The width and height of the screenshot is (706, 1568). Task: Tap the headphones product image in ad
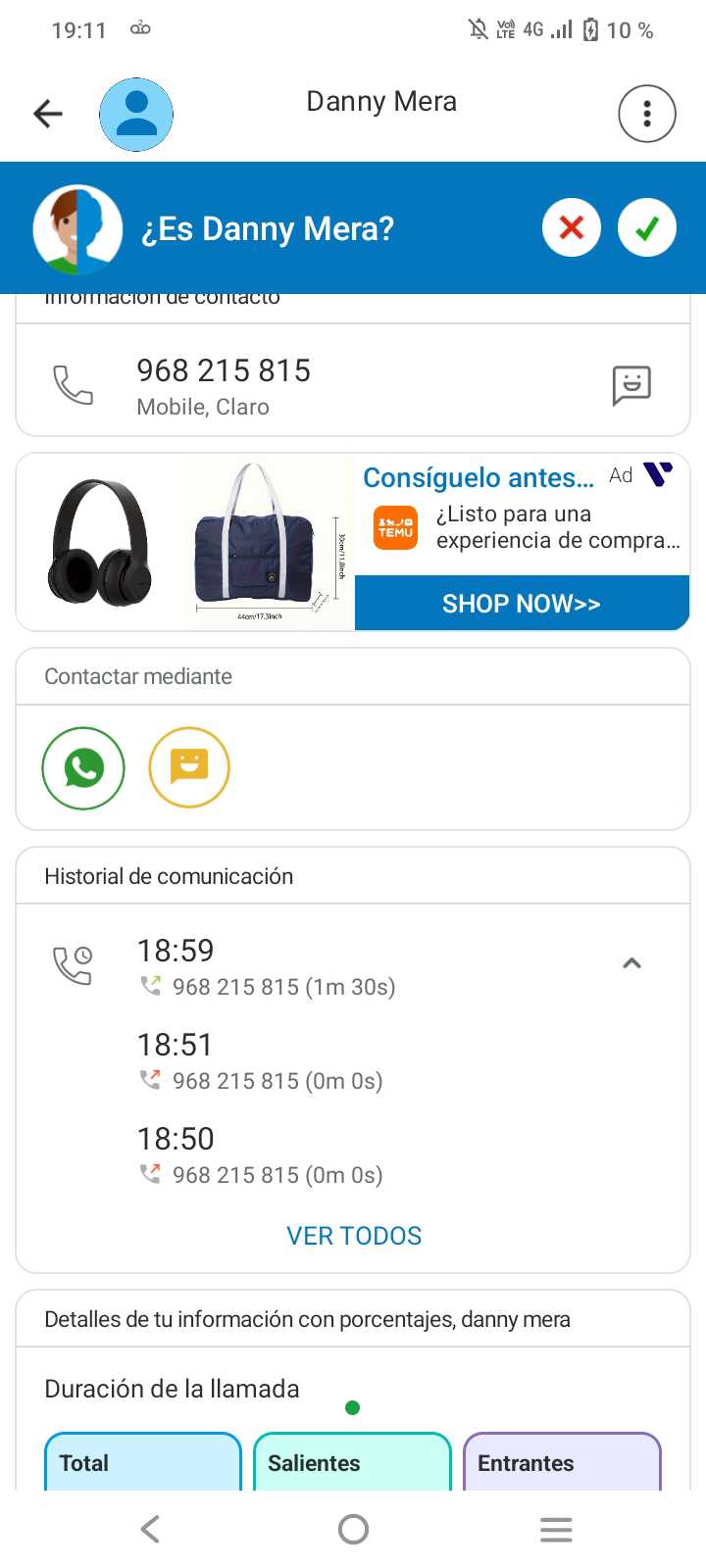(100, 542)
